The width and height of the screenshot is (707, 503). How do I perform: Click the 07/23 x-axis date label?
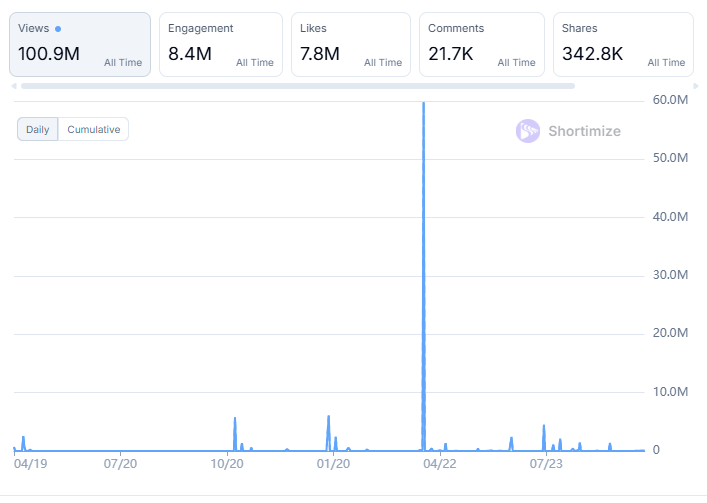tap(546, 463)
